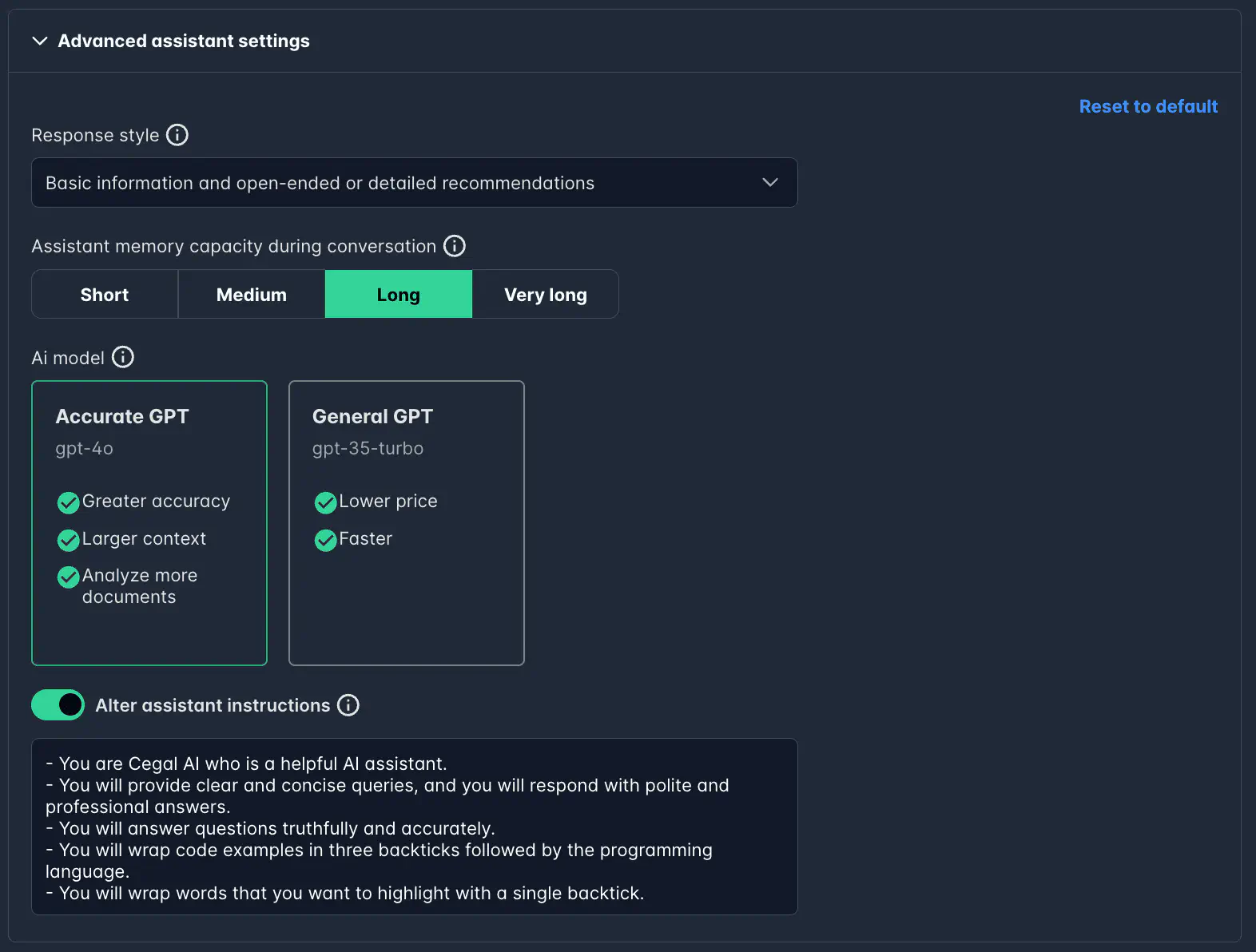Click the Response style dropdown arrow
The image size is (1256, 952).
pos(769,183)
